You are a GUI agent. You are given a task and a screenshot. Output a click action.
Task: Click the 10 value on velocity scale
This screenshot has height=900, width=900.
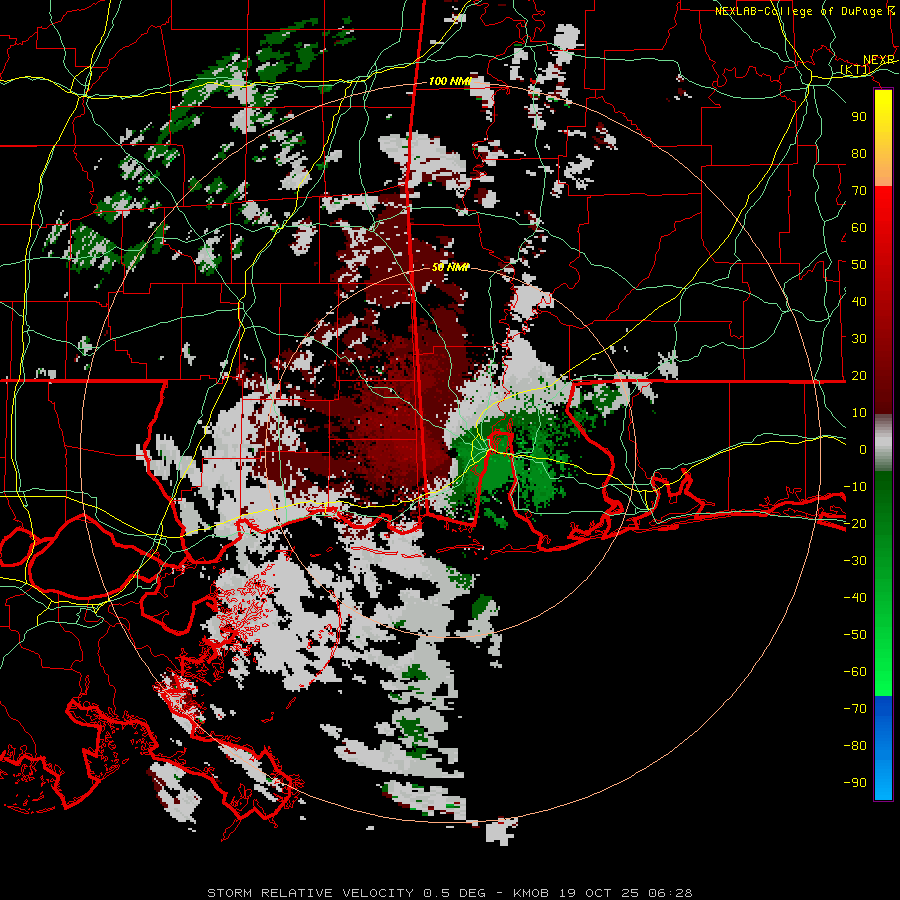859,413
